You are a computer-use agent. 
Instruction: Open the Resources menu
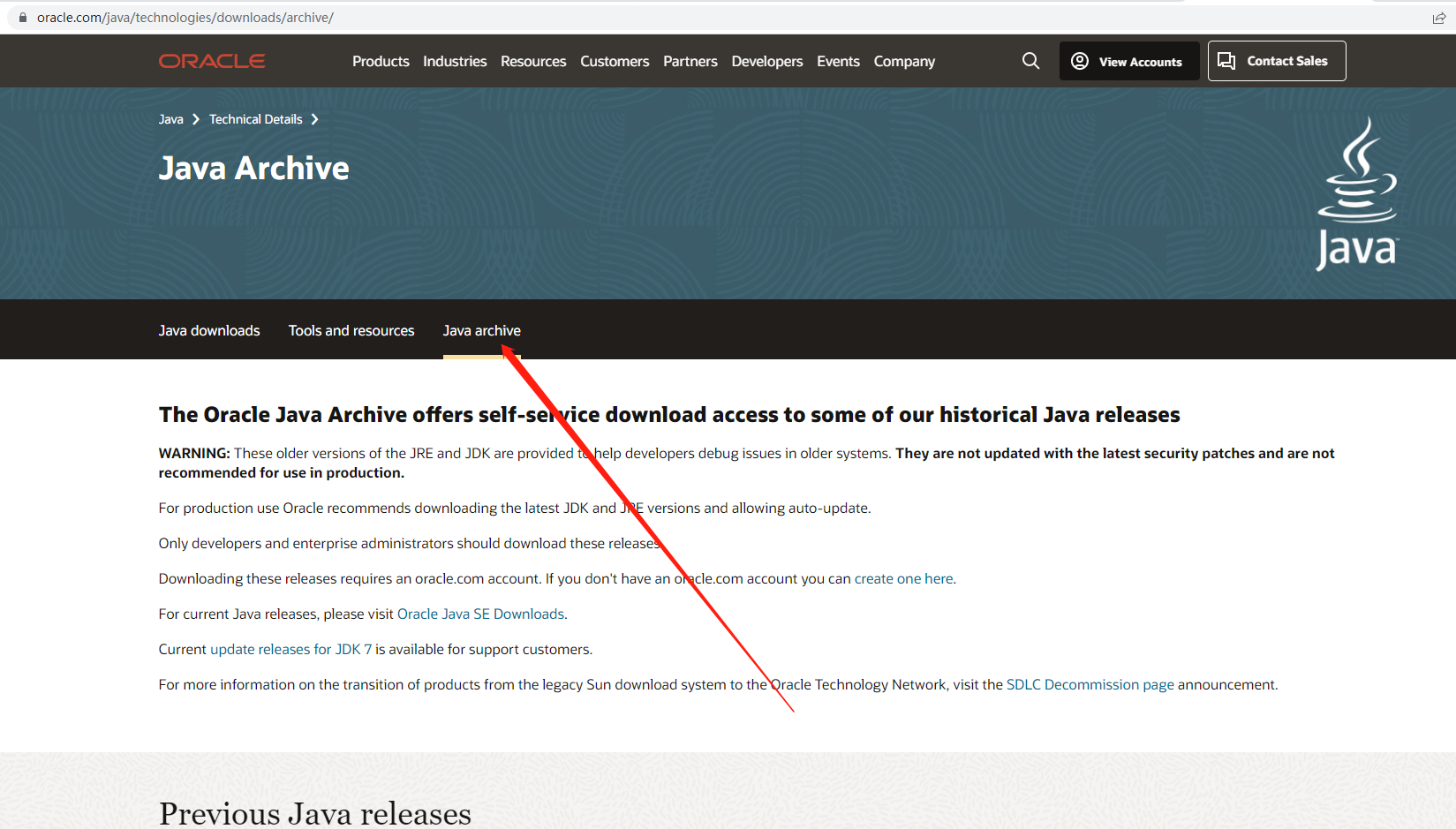pyautogui.click(x=533, y=61)
